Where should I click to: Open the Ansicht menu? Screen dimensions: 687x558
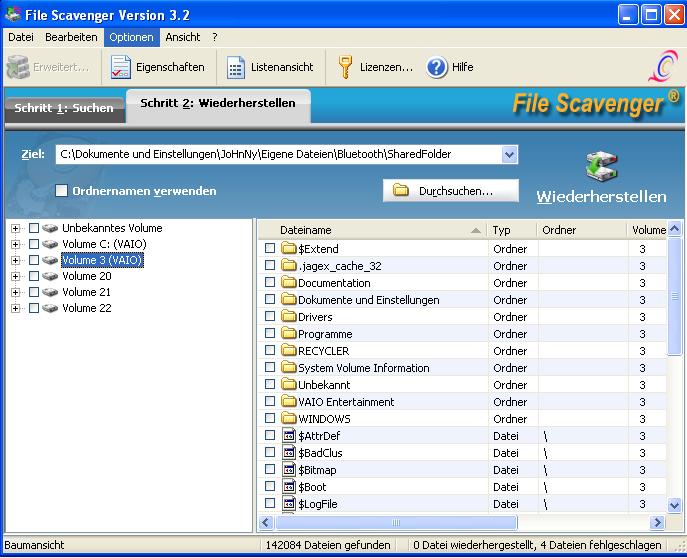(x=183, y=37)
